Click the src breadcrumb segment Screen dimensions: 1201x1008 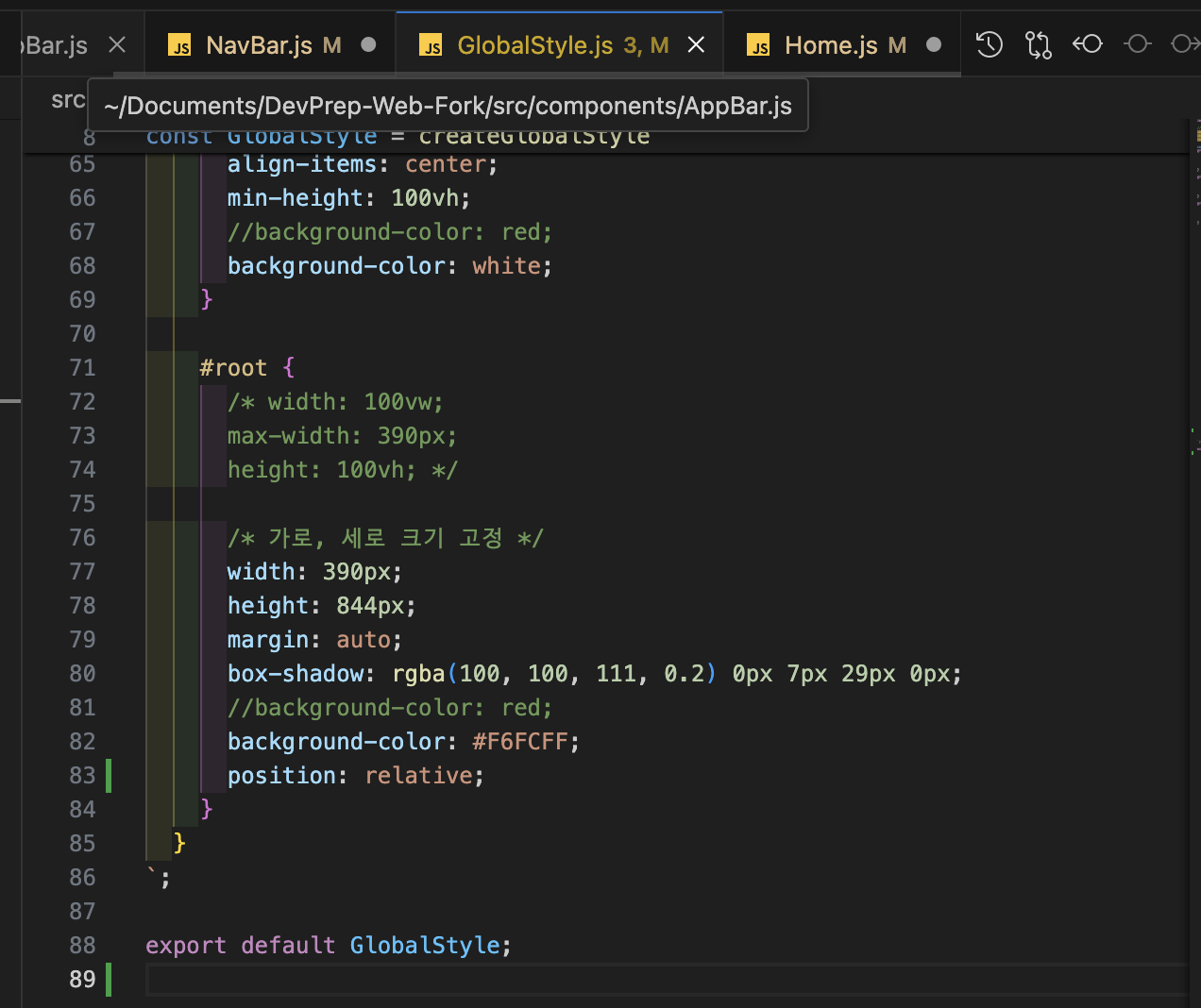pos(67,100)
